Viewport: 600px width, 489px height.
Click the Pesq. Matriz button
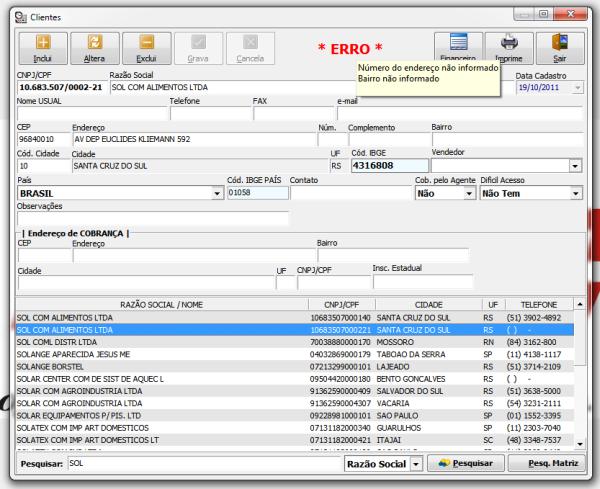click(547, 463)
